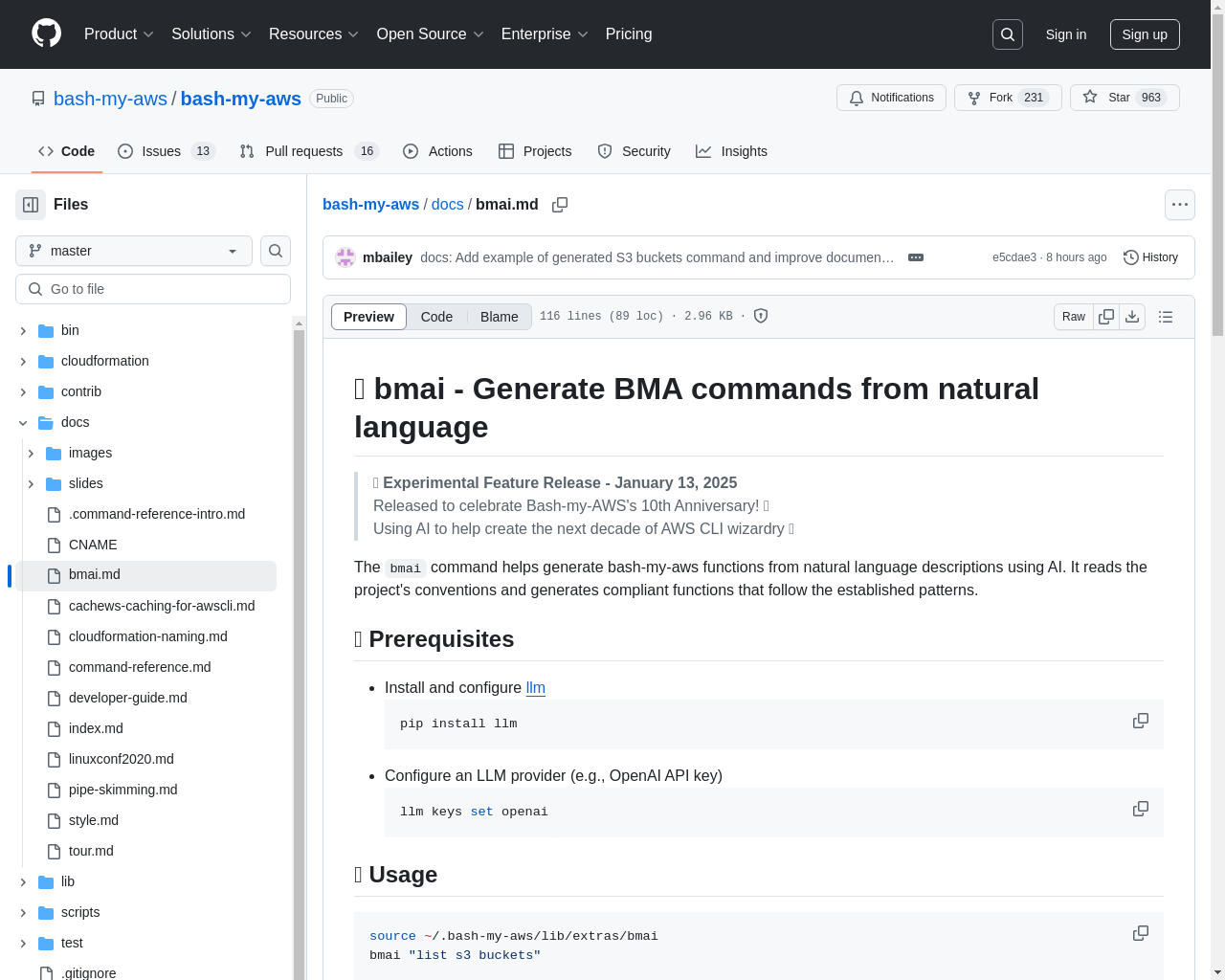1225x980 pixels.
Task: Open the Product menu dropdown
Action: (x=119, y=34)
